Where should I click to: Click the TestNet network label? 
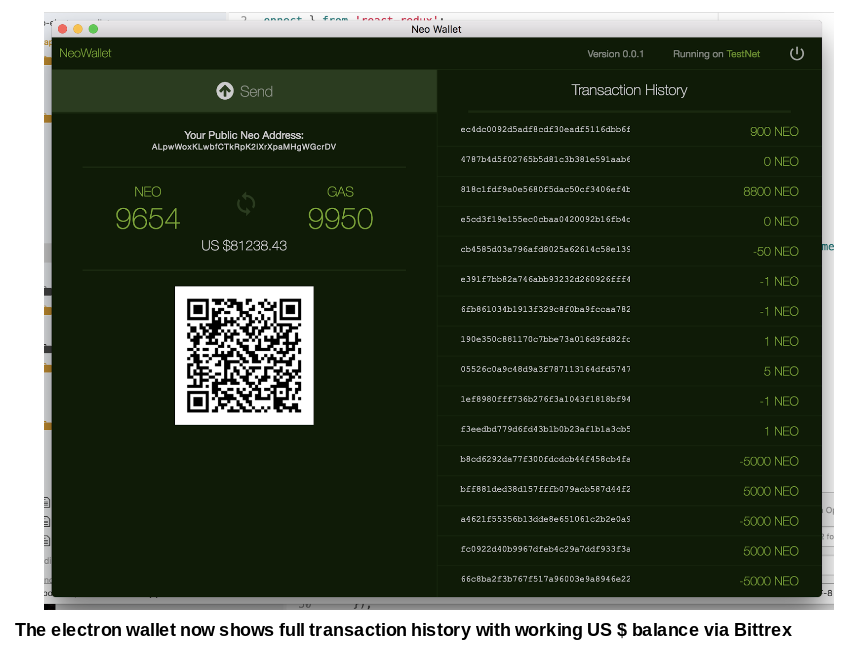click(743, 53)
